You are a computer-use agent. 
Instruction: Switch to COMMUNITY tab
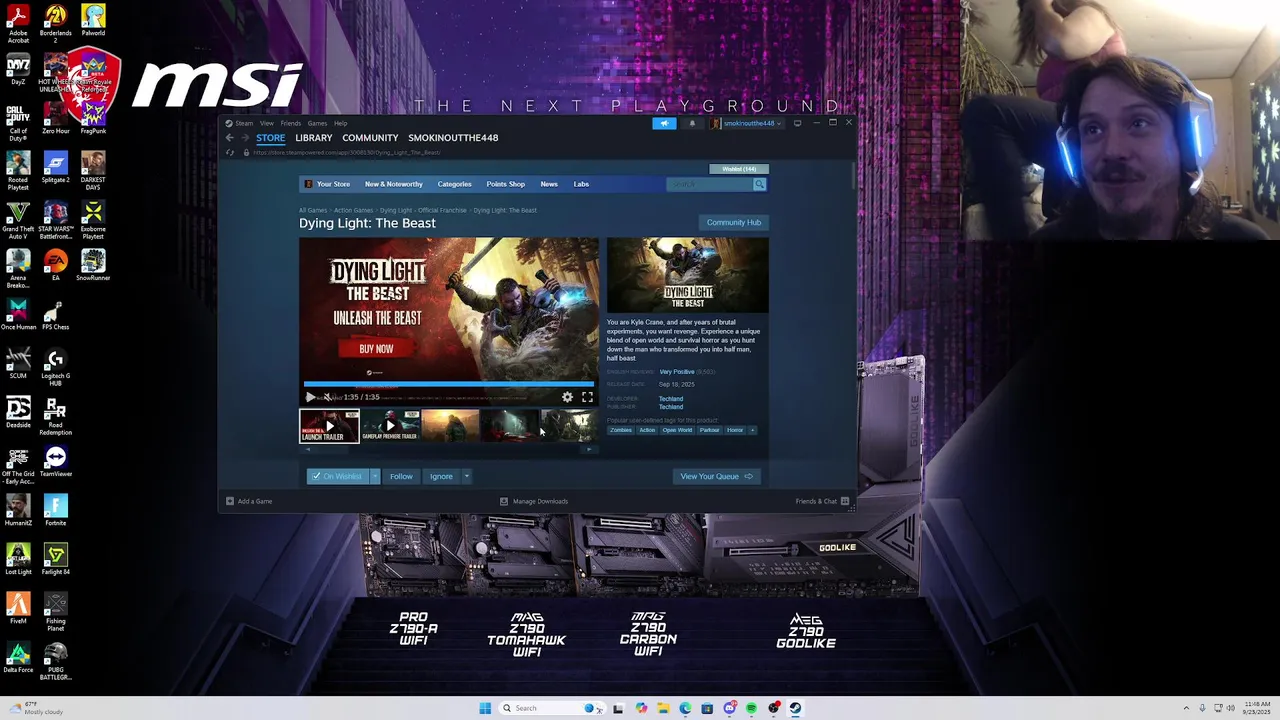[370, 138]
